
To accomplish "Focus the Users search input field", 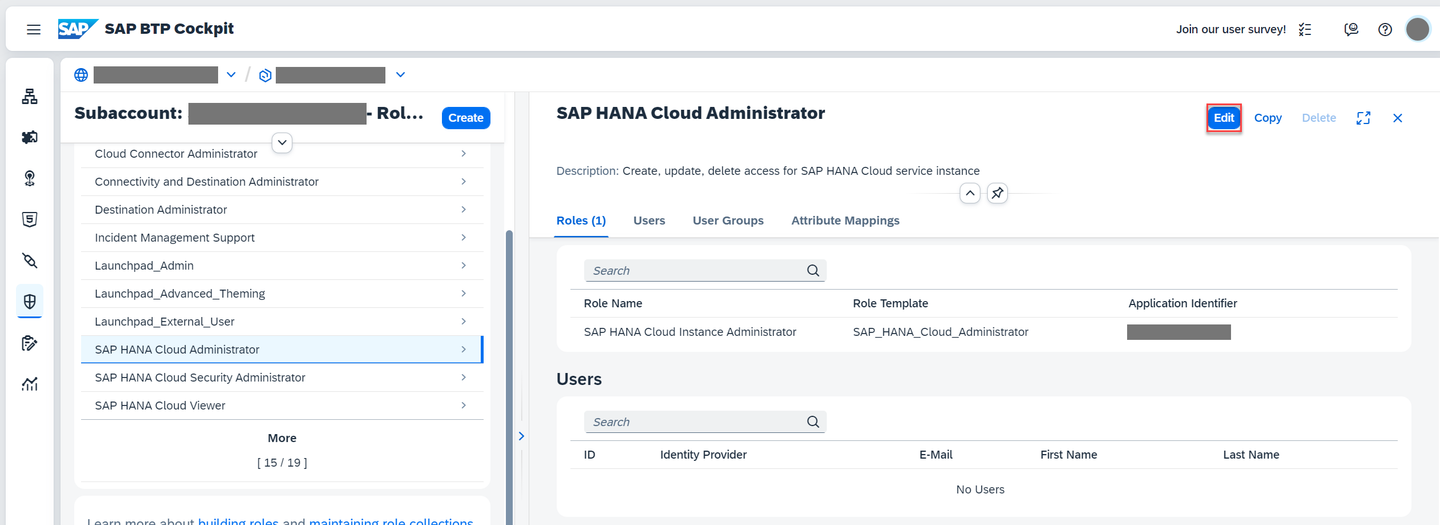I will coord(705,422).
